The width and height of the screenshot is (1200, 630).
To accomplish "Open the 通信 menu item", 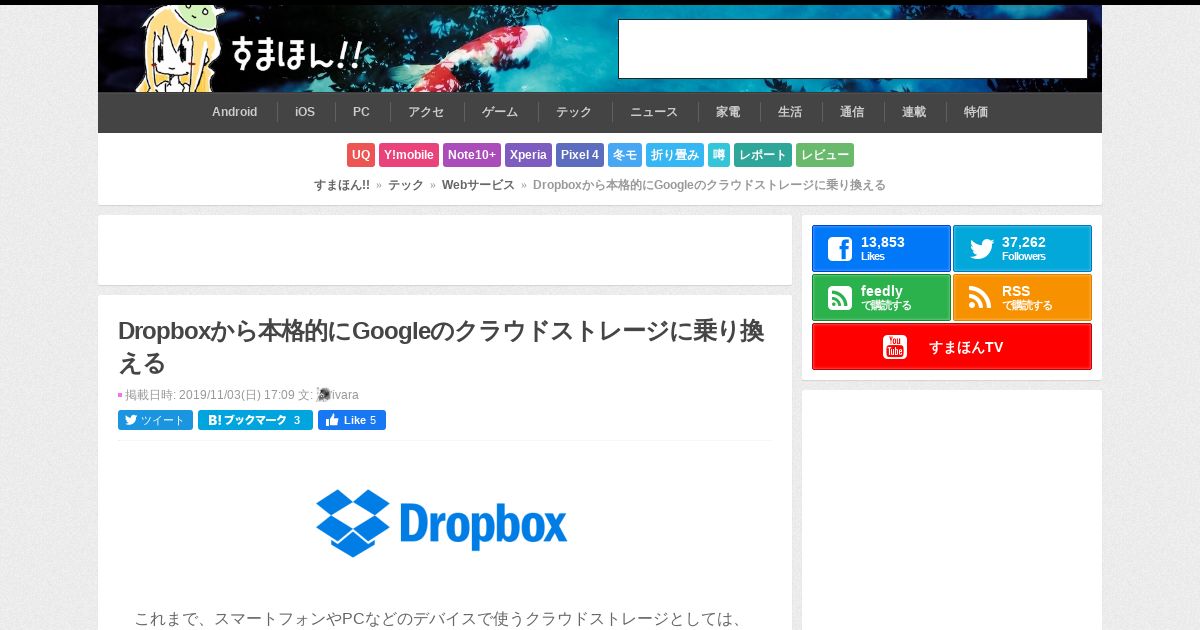I will click(x=852, y=112).
